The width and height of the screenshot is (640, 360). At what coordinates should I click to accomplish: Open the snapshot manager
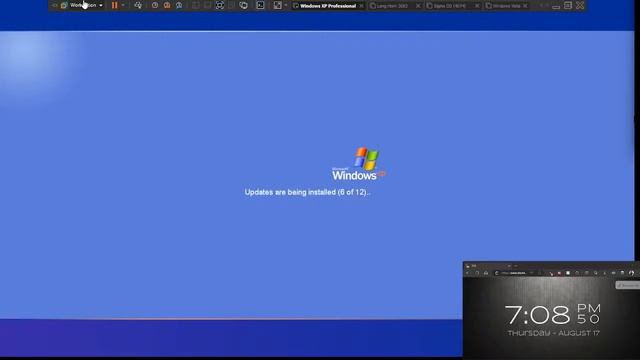[x=179, y=5]
